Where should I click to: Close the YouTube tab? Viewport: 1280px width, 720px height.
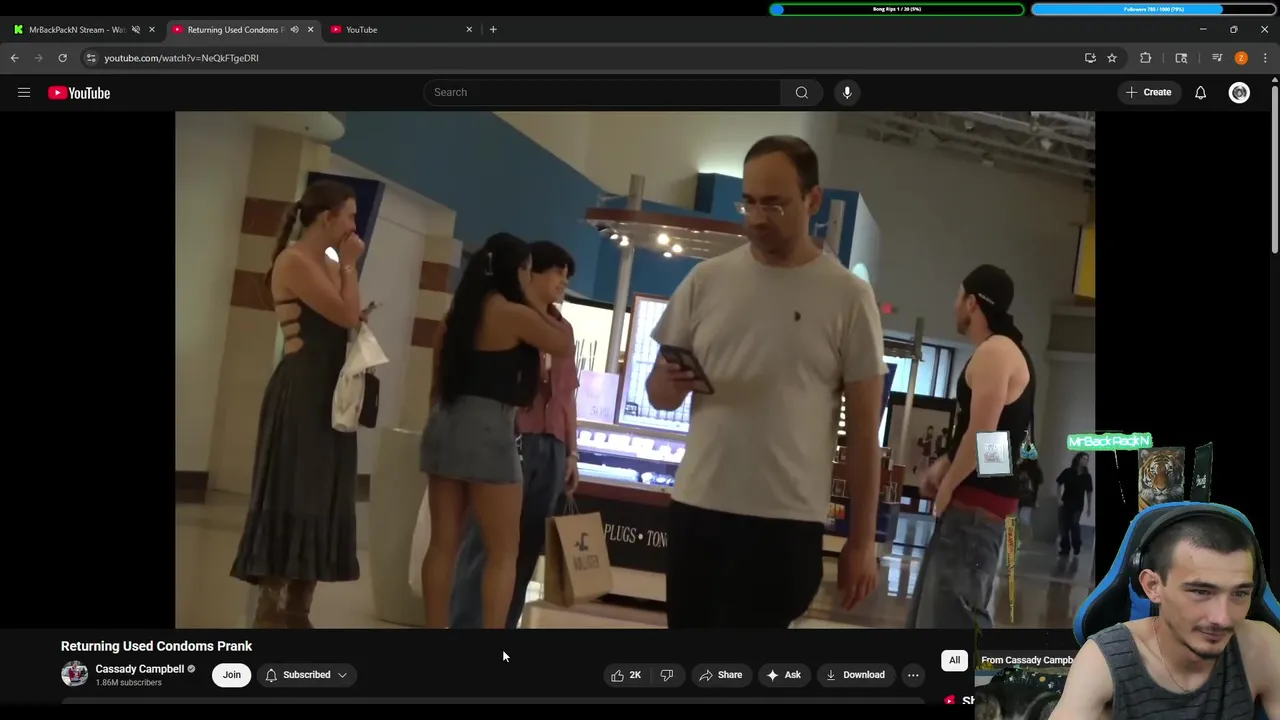point(469,29)
